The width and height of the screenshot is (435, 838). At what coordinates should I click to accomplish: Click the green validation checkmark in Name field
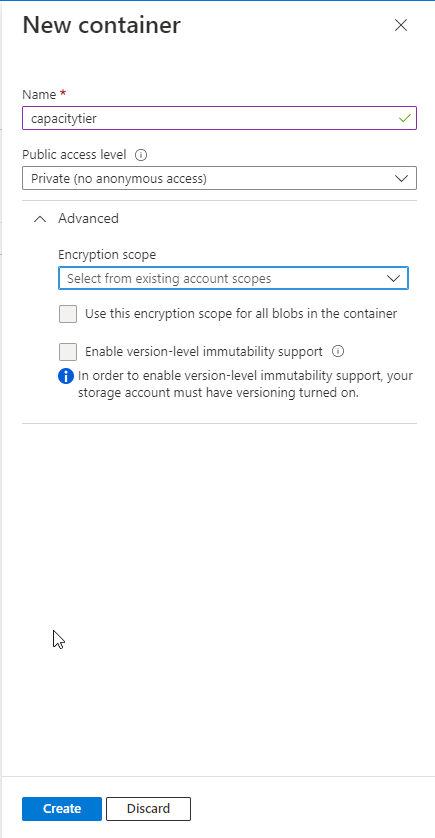[405, 118]
